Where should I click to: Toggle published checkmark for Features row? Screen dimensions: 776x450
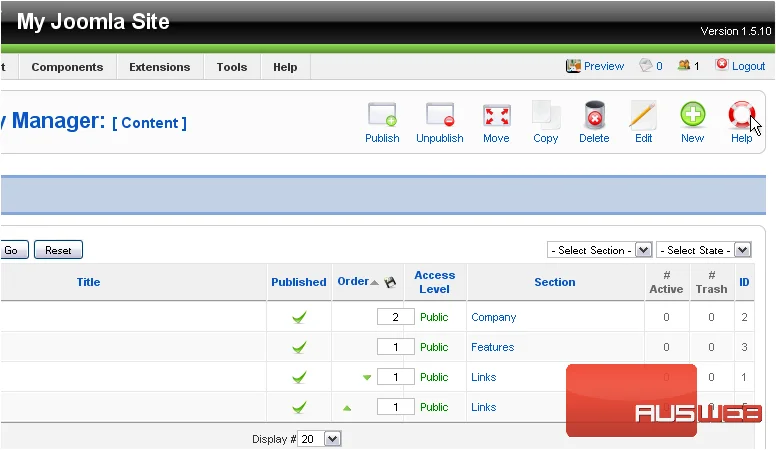(299, 348)
